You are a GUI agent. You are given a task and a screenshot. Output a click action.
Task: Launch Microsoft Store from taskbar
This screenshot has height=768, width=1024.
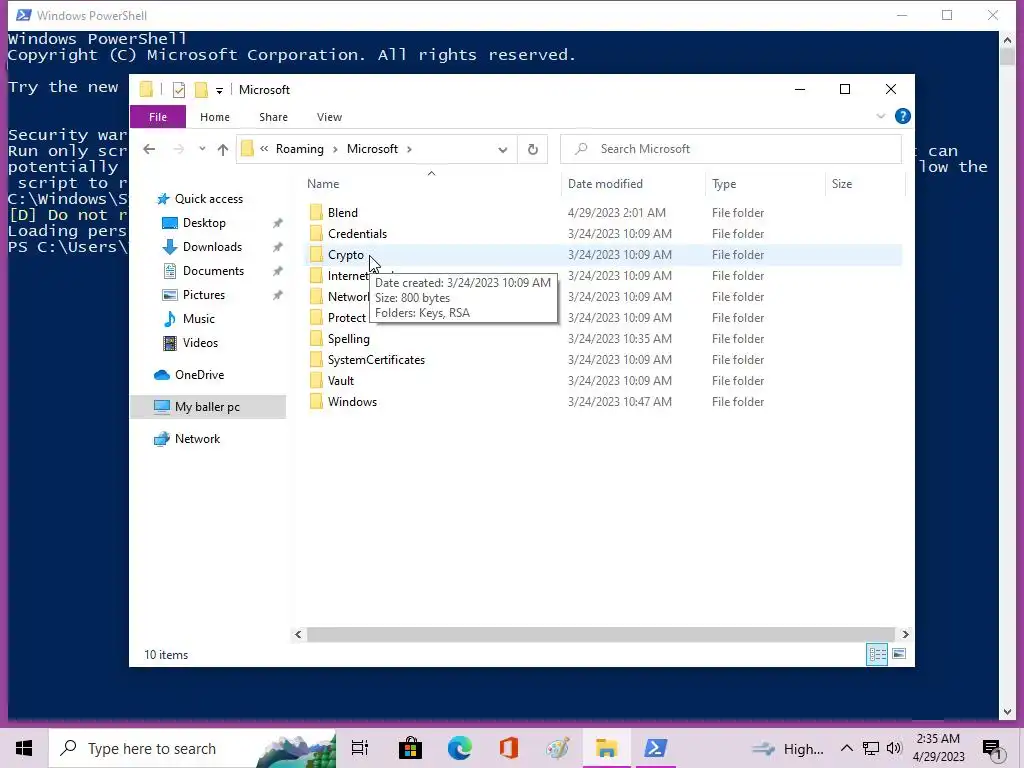click(410, 748)
